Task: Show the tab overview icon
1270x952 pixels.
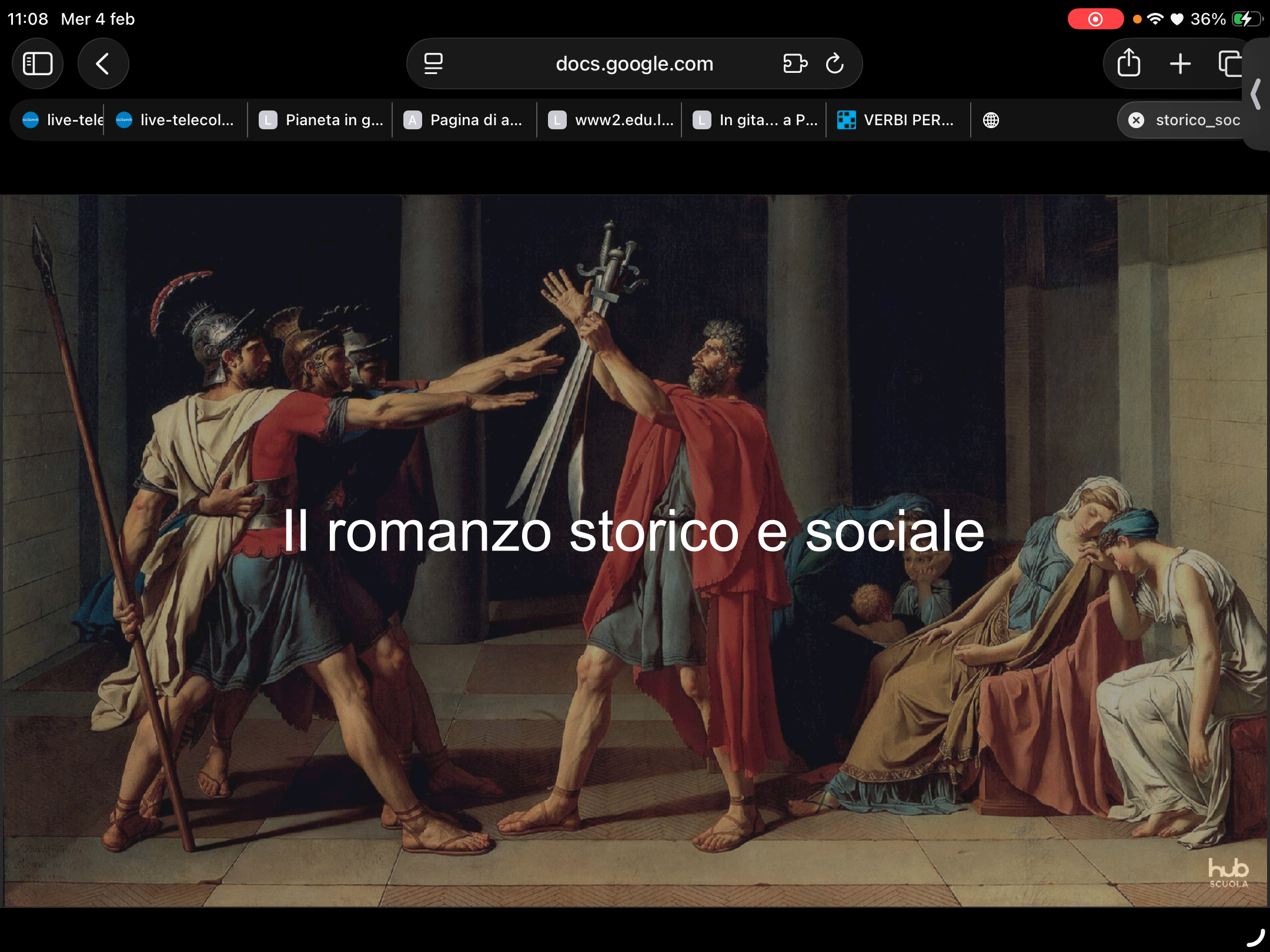Action: pos(1229,63)
